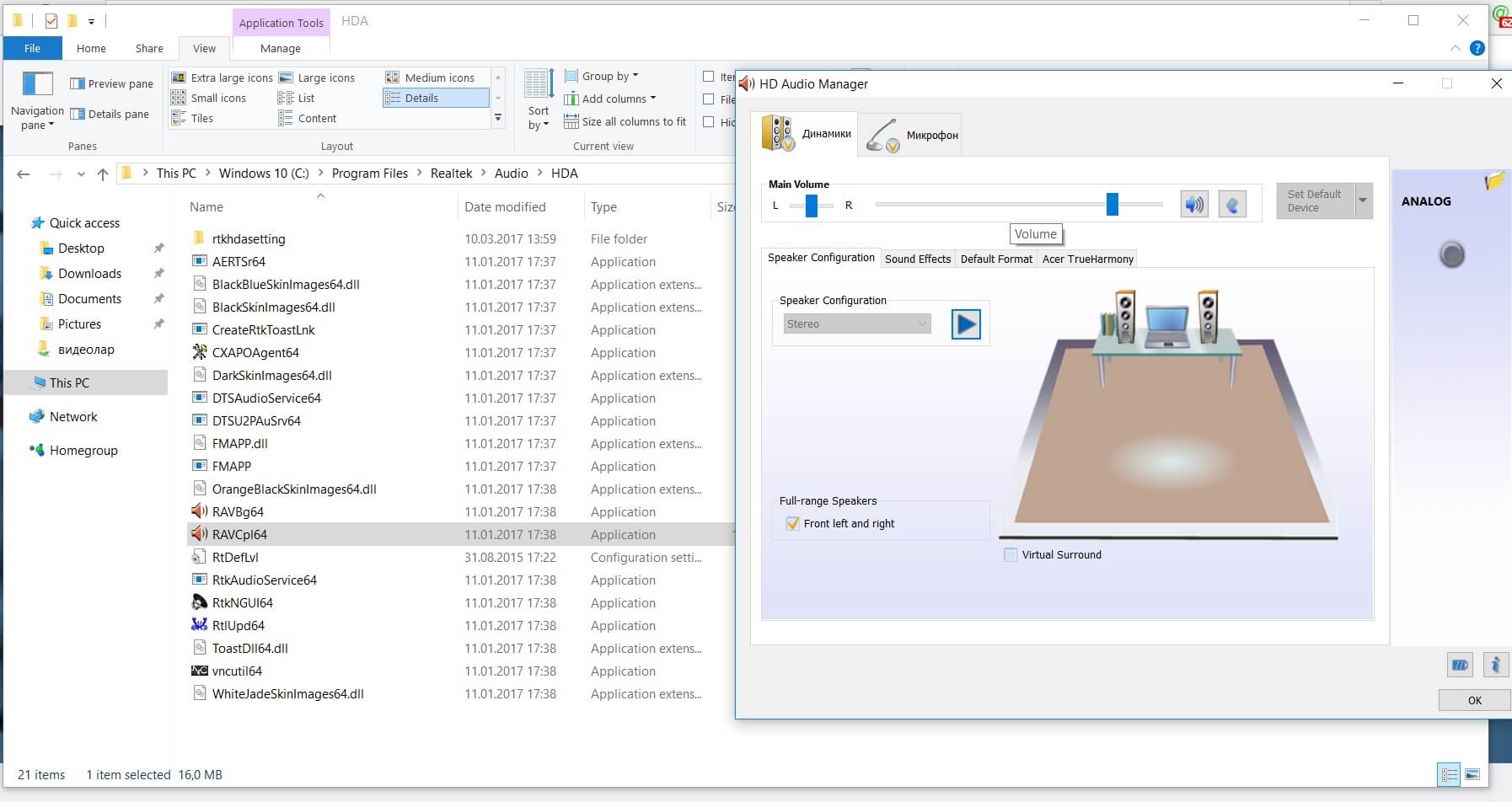This screenshot has width=1512, height=802.
Task: Switch to the Микрофон device tab
Action: click(912, 135)
